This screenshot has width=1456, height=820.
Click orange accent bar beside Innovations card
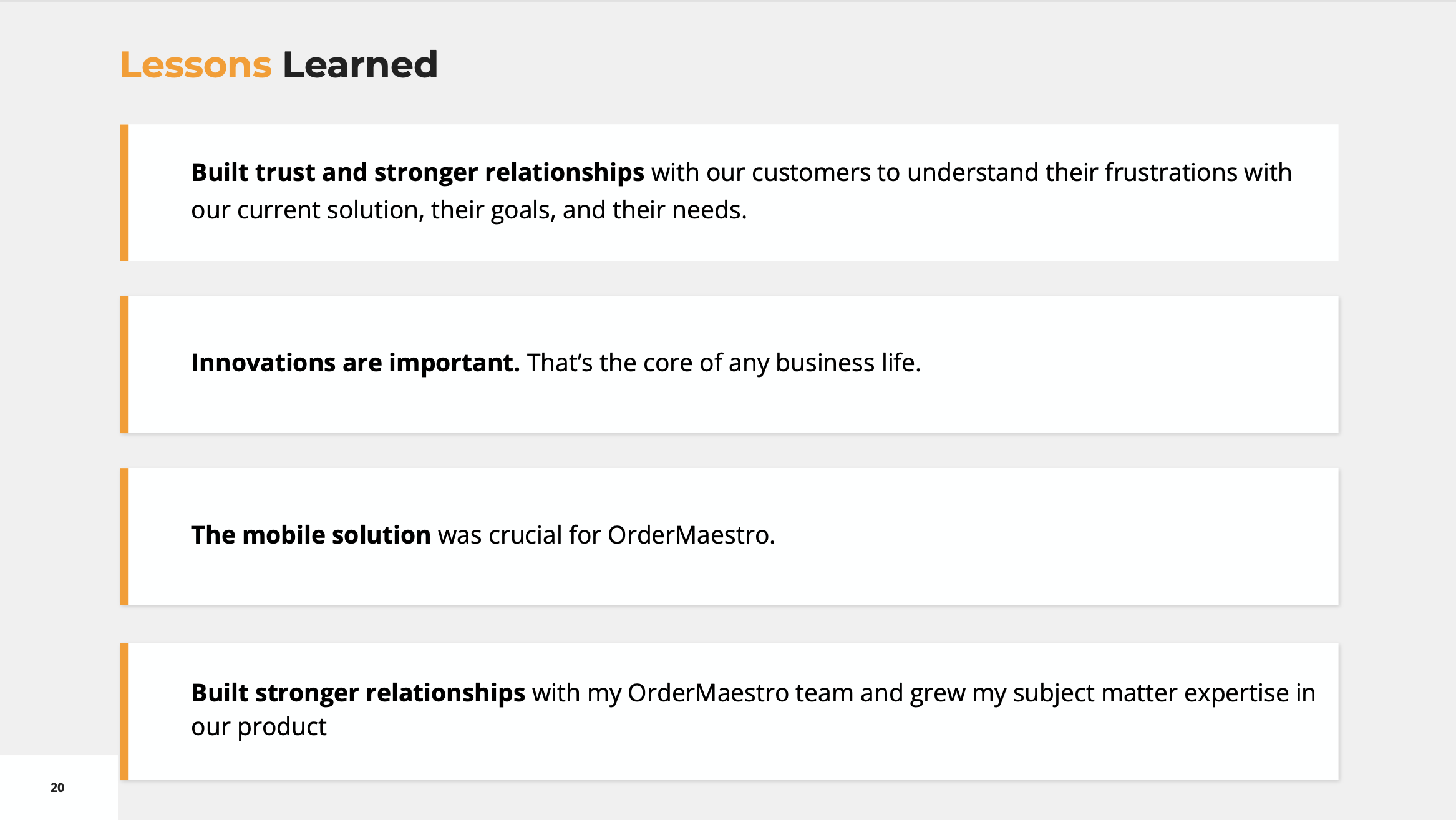124,364
